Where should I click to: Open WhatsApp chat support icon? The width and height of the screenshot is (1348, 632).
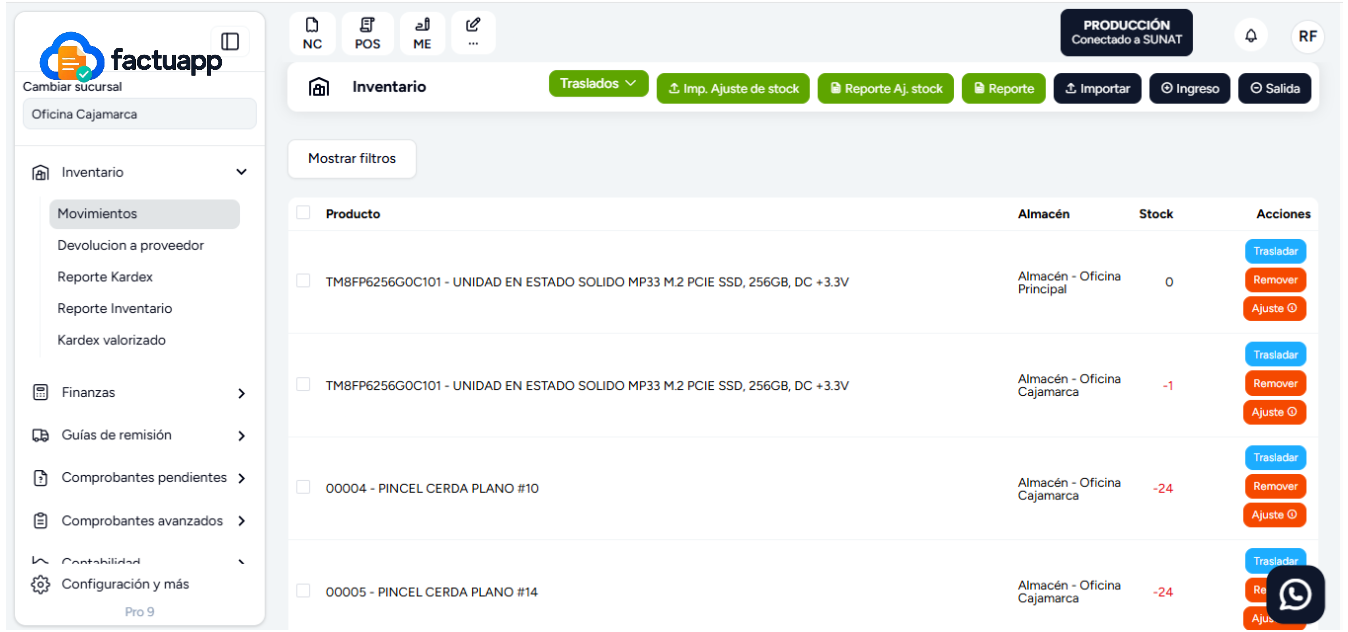[1295, 595]
